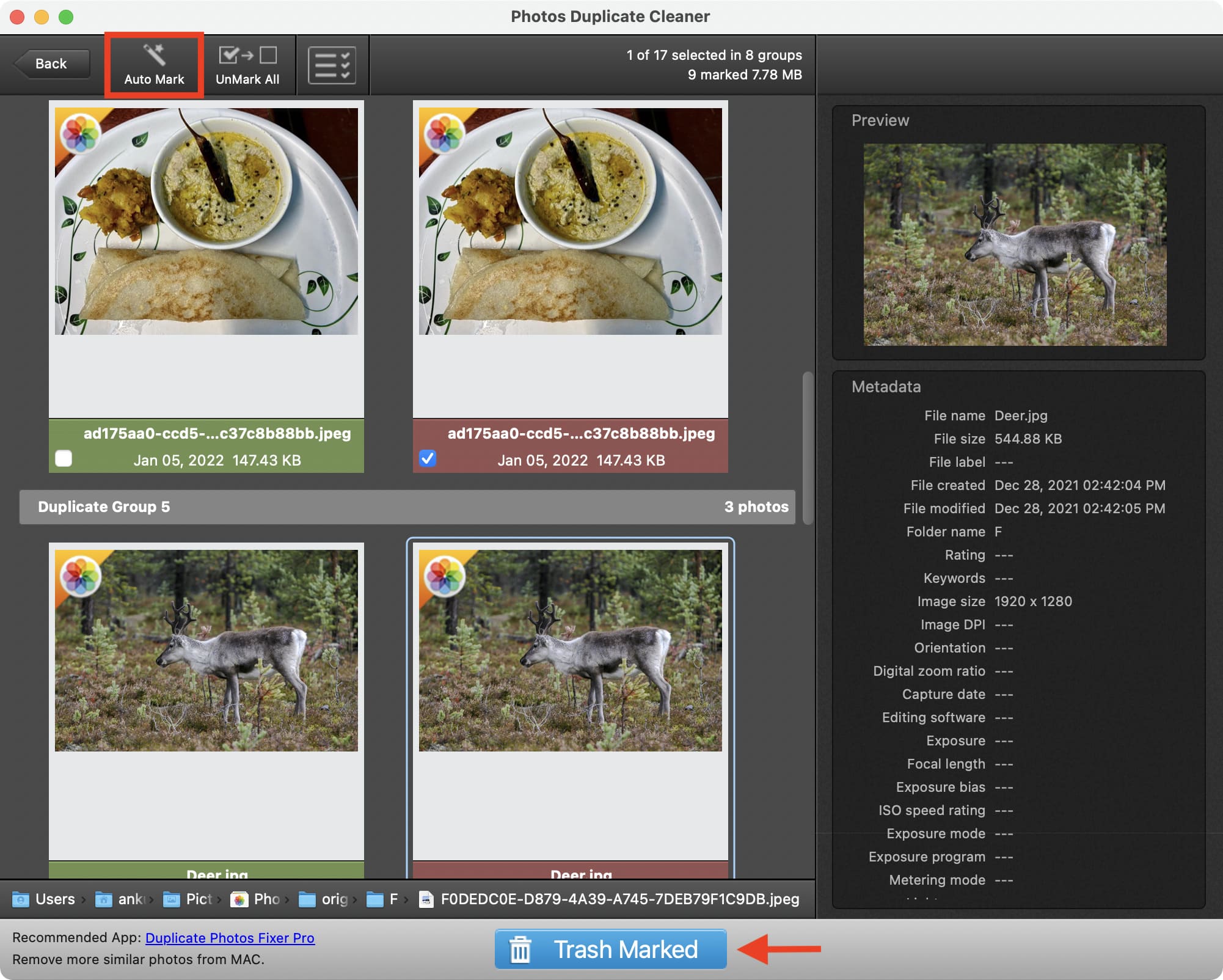Click the Photos badge on right deer photo
Image resolution: width=1223 pixels, height=980 pixels.
point(444,575)
